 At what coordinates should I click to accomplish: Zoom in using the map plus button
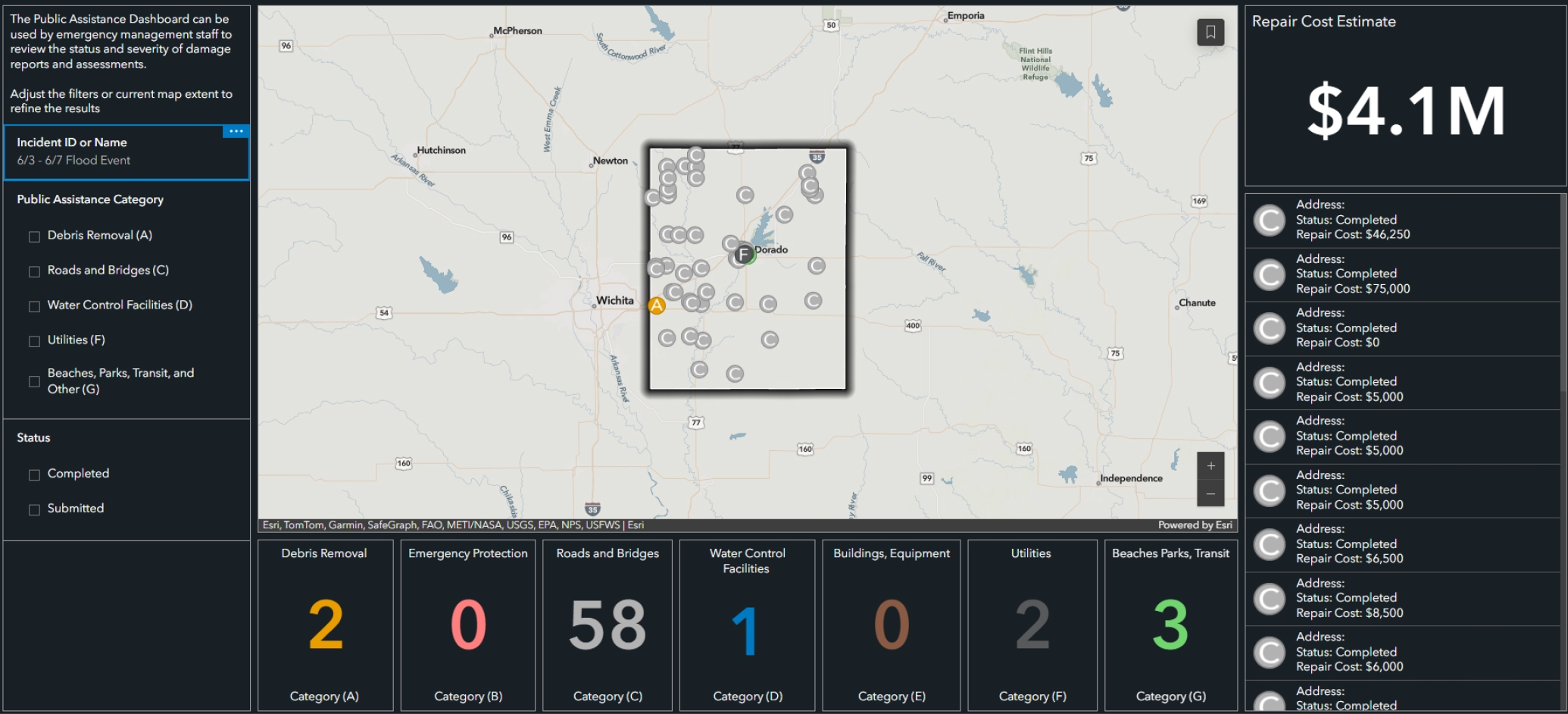pyautogui.click(x=1210, y=465)
